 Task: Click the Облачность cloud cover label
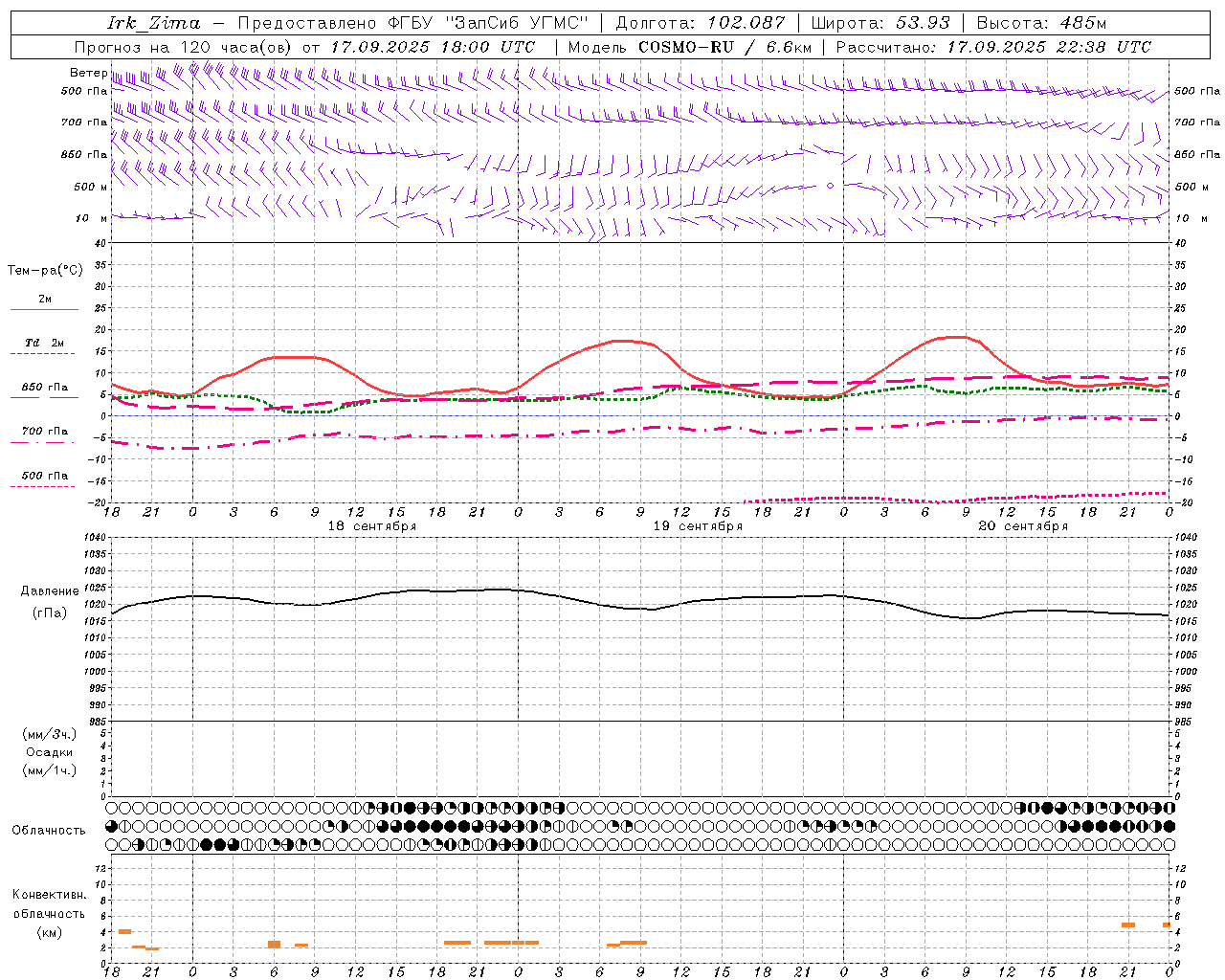pyautogui.click(x=49, y=830)
